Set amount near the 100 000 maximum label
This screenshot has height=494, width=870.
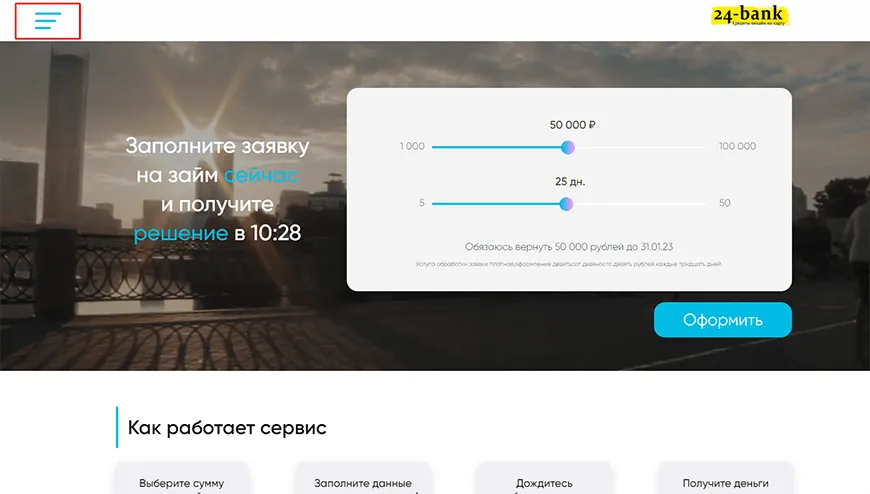tap(737, 146)
